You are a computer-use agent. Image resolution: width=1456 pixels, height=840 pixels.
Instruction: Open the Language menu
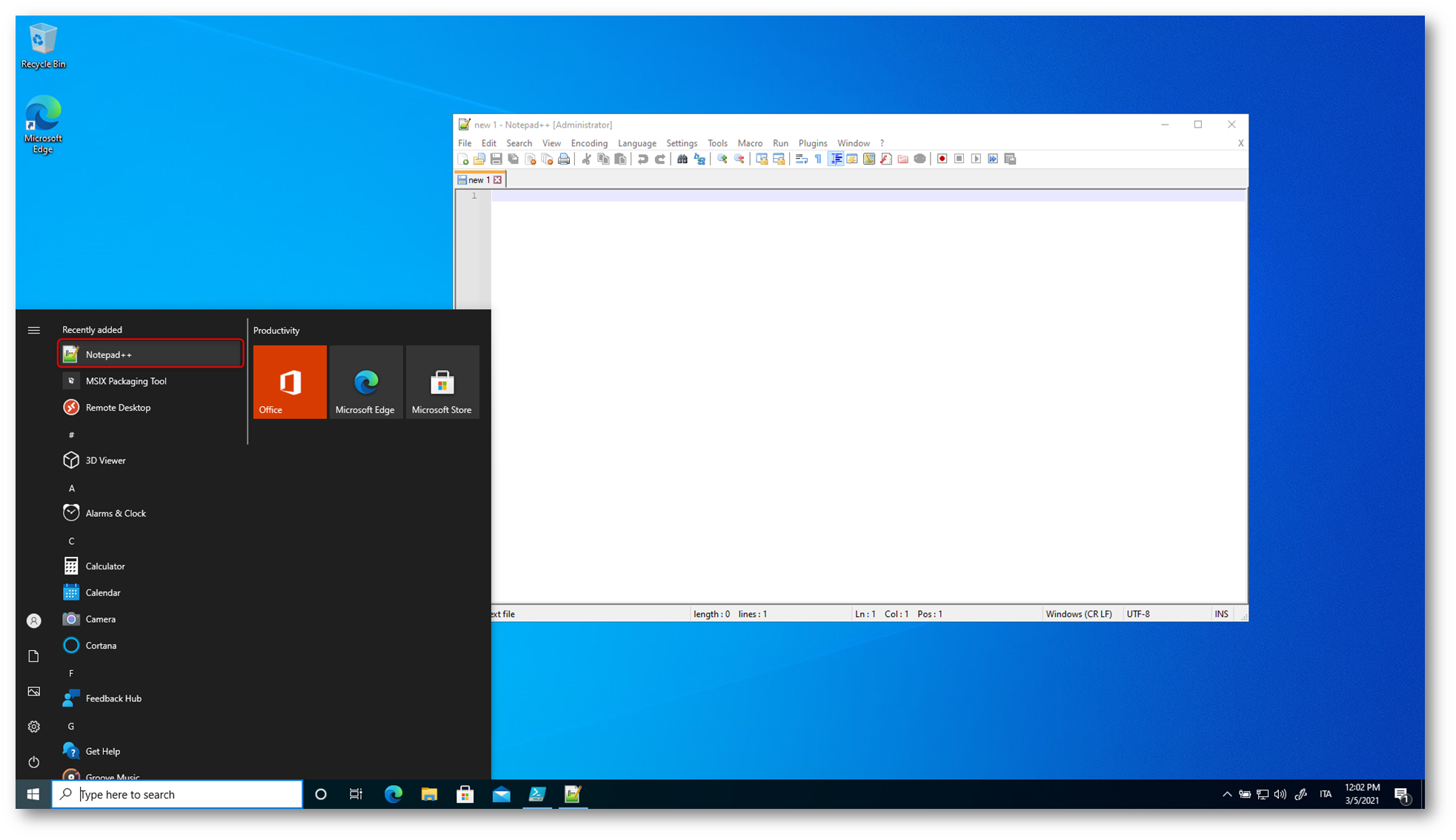pos(637,143)
